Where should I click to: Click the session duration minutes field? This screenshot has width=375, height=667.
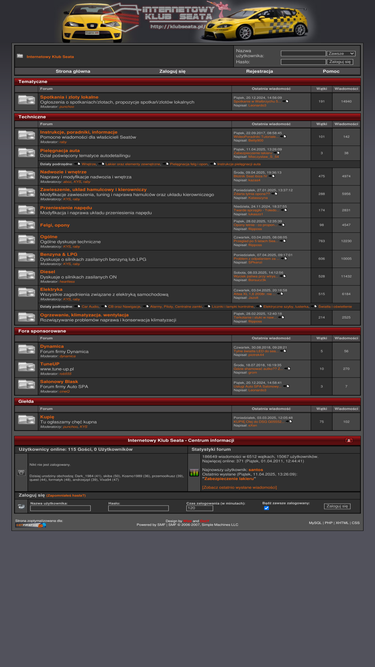pos(199,508)
